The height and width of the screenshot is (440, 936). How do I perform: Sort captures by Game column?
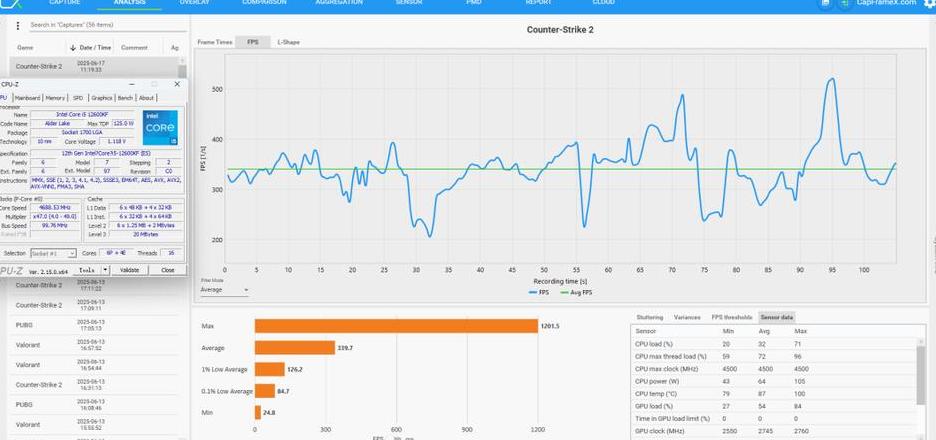[25, 47]
